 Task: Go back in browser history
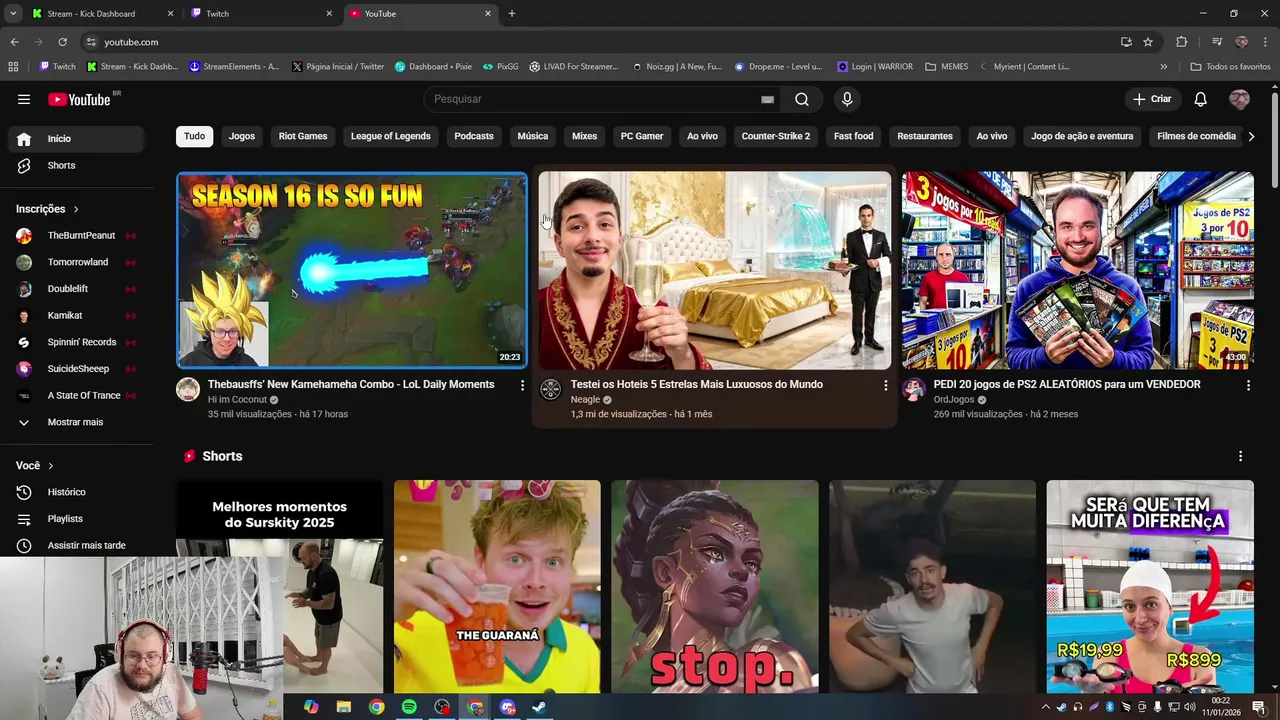click(x=14, y=42)
